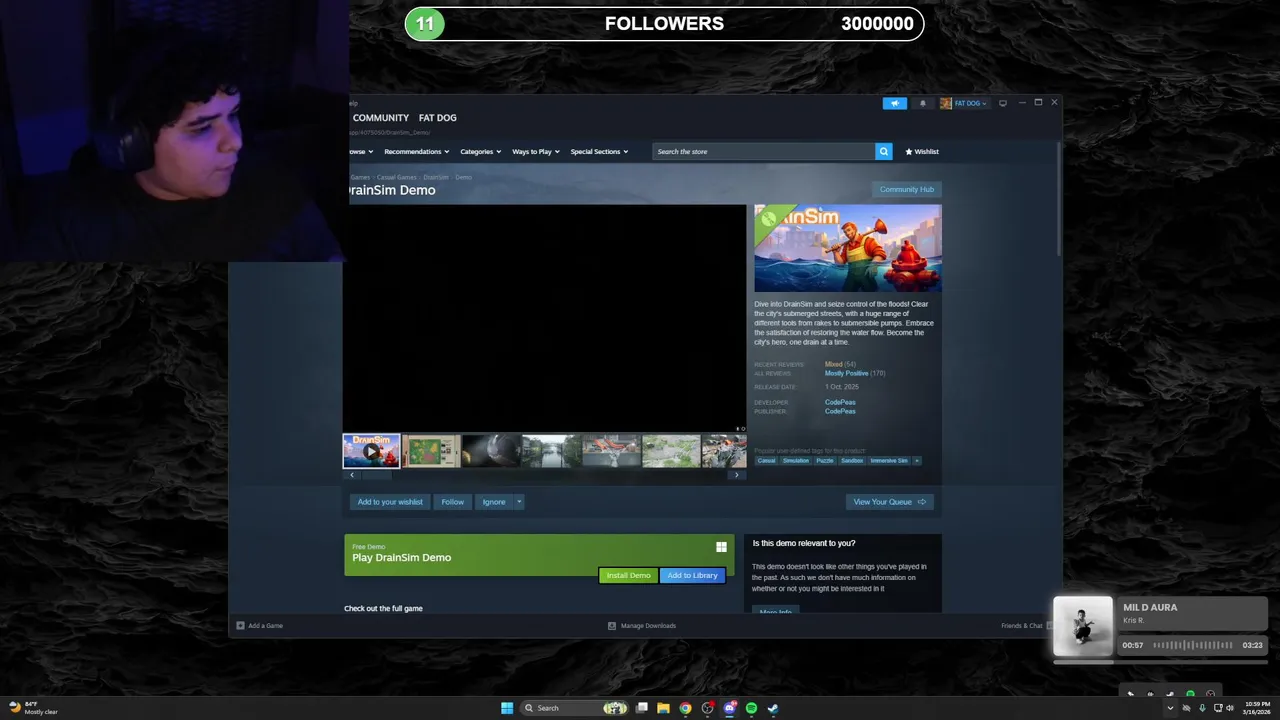Toggle Ignore for this demo
Viewport: 1280px width, 720px height.
pyautogui.click(x=494, y=502)
